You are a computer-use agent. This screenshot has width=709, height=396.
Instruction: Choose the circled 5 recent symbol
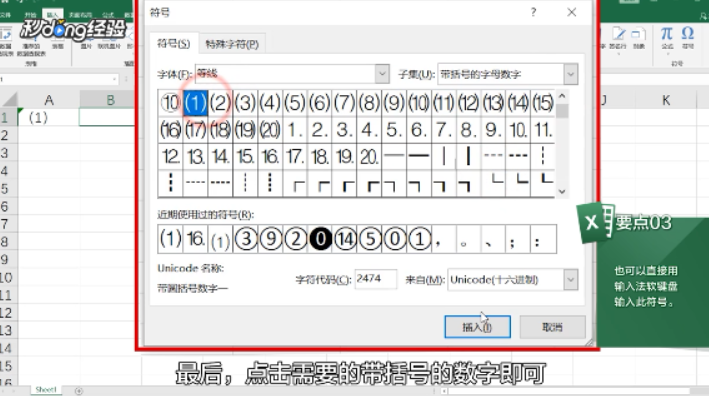click(x=370, y=239)
